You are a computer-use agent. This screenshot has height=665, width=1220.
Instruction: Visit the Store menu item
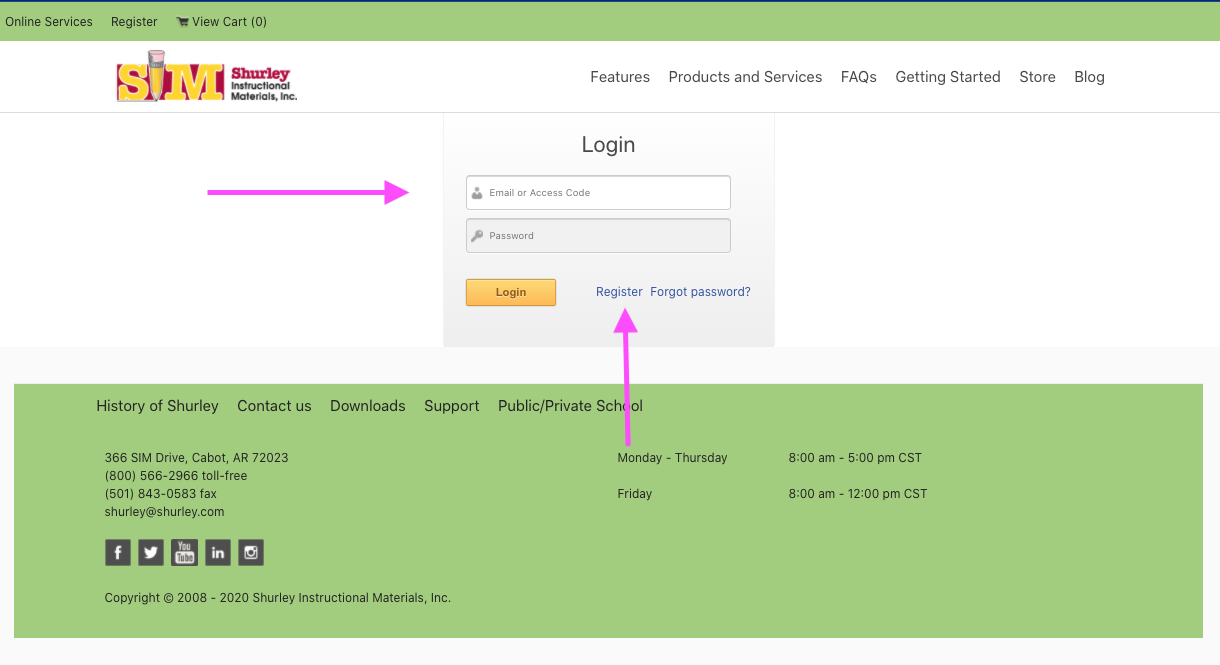click(x=1037, y=77)
